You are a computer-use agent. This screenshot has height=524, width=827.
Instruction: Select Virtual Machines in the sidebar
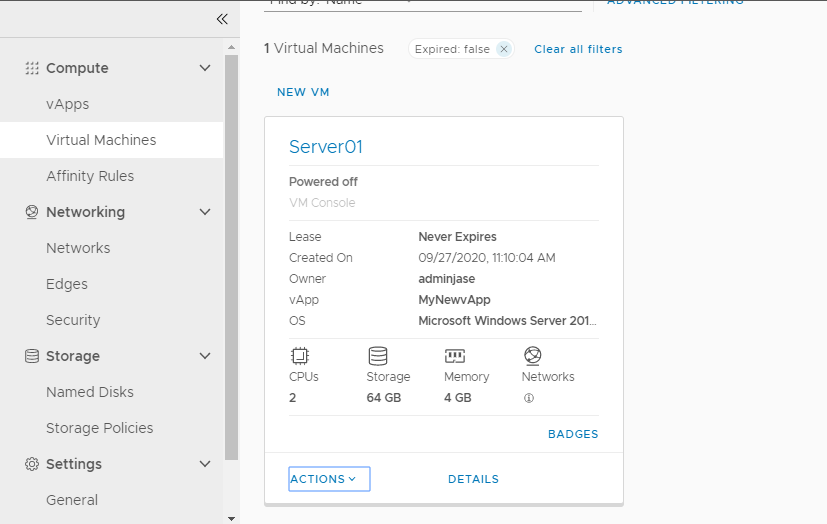click(x=111, y=140)
